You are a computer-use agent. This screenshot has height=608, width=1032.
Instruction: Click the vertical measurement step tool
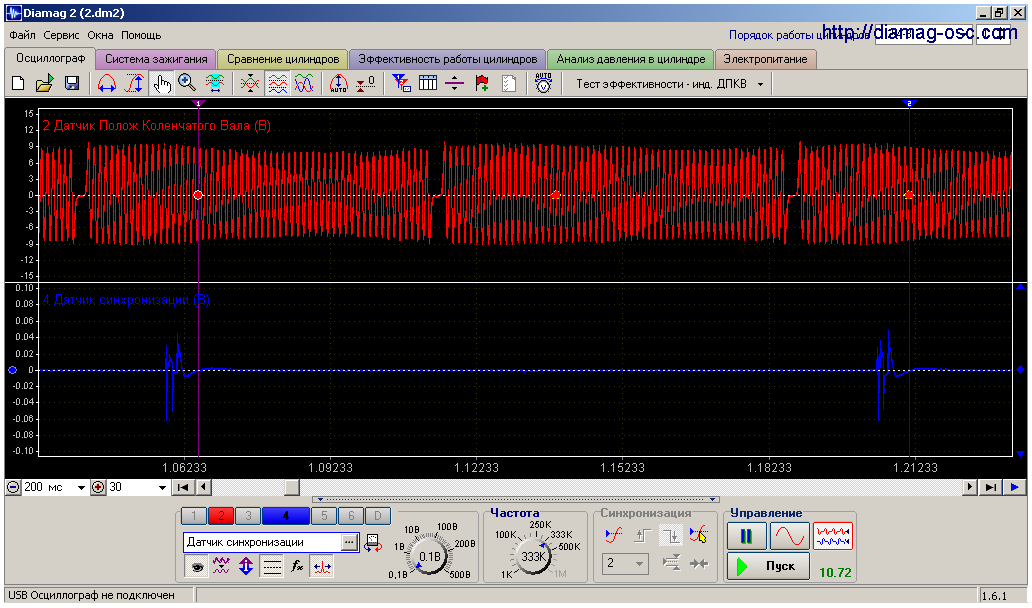pyautogui.click(x=134, y=84)
